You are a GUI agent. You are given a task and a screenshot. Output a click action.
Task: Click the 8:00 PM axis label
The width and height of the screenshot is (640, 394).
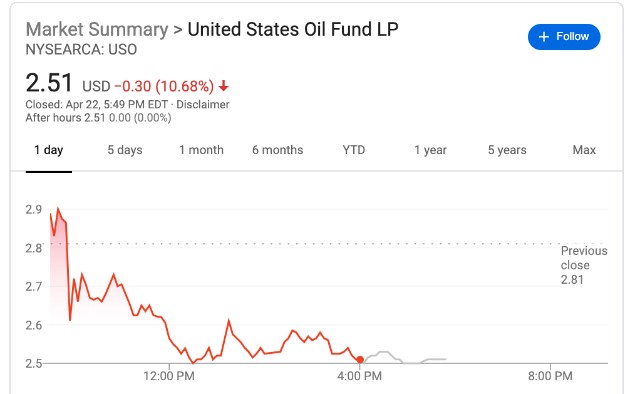[x=550, y=376]
